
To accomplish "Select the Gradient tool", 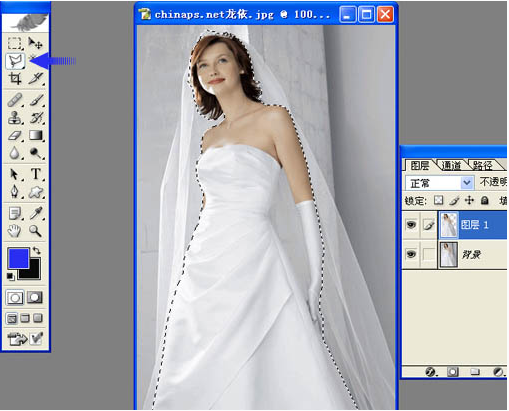I will [35, 136].
